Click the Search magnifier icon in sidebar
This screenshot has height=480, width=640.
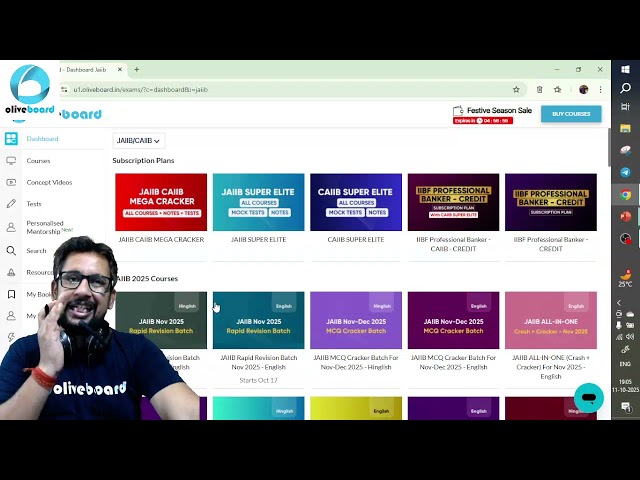coord(11,251)
